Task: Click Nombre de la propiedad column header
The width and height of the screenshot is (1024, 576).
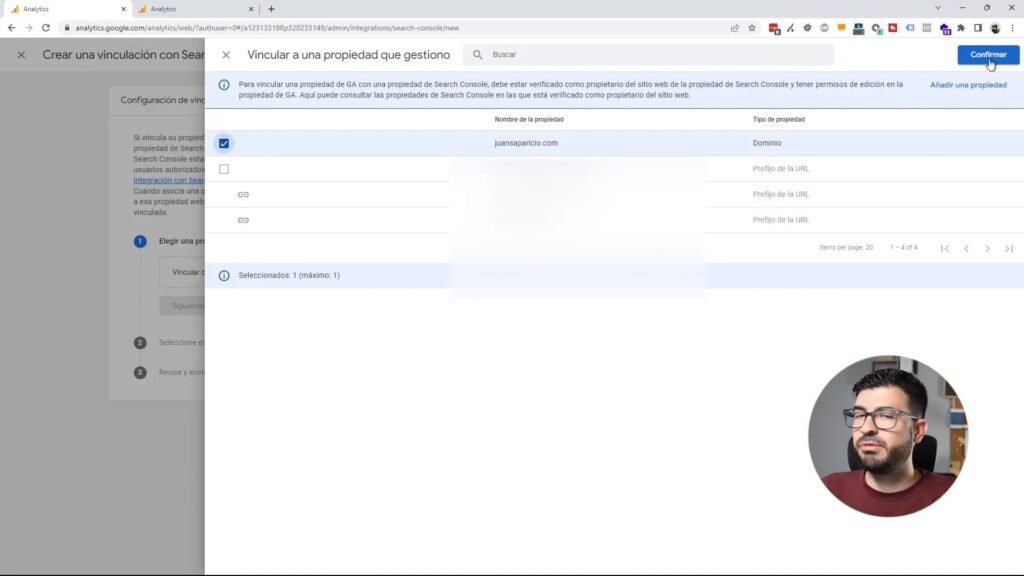Action: 529,120
